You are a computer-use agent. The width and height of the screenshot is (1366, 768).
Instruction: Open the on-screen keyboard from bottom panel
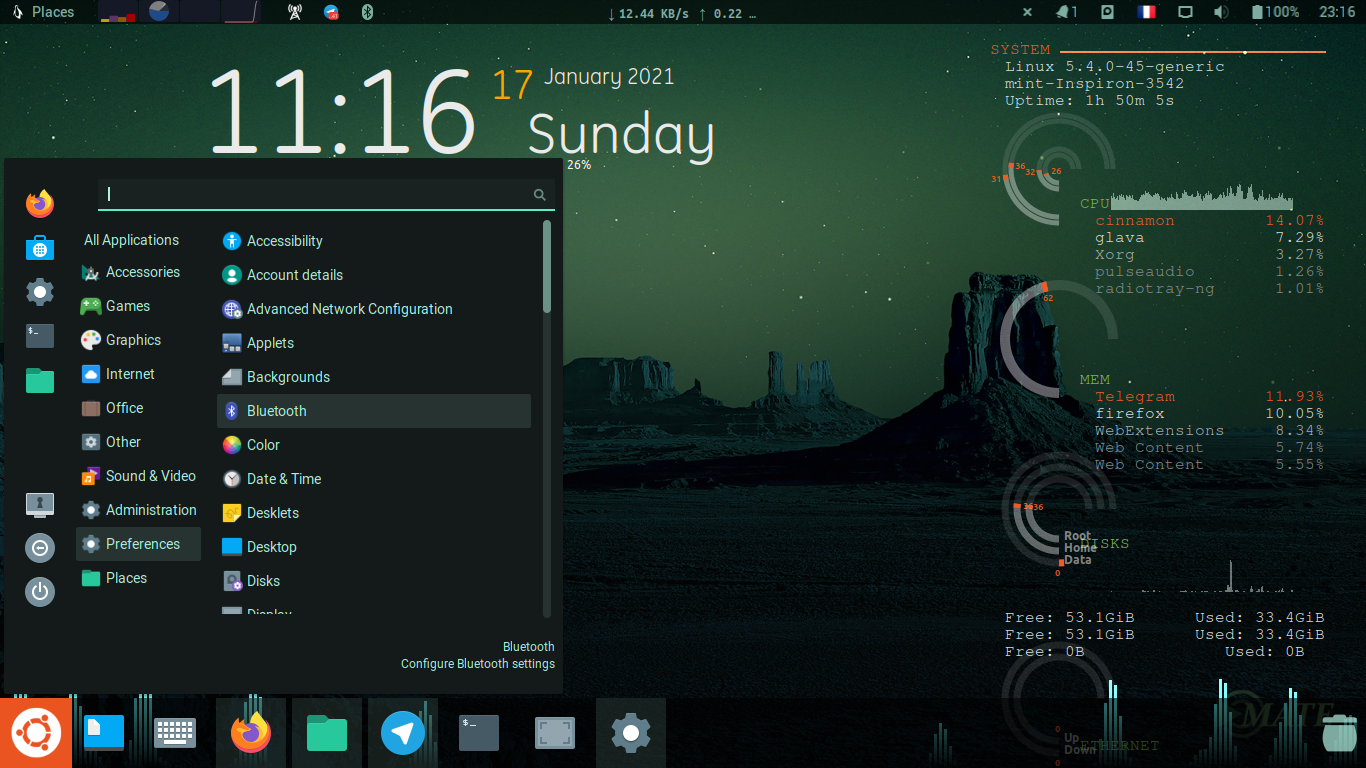tap(175, 733)
